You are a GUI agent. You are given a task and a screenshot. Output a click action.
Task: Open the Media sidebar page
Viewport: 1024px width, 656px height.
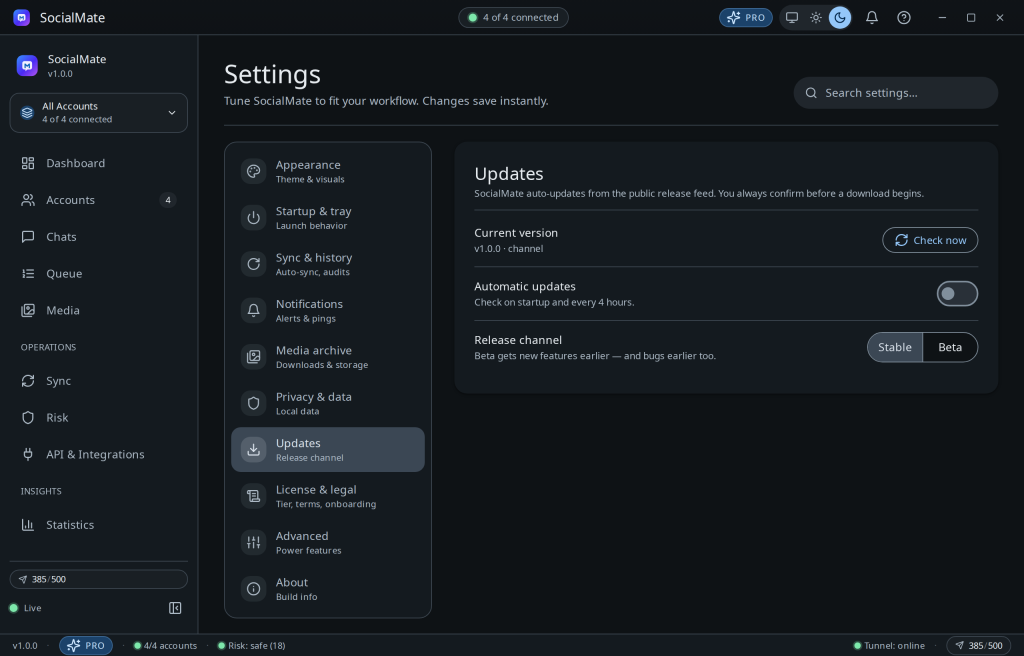point(99,310)
